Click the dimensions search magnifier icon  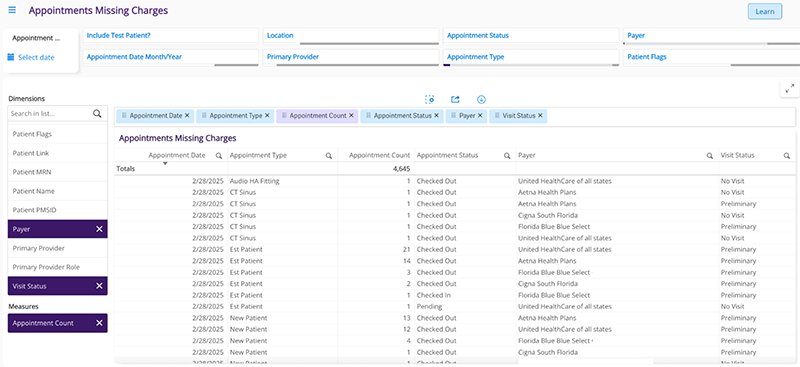point(97,114)
